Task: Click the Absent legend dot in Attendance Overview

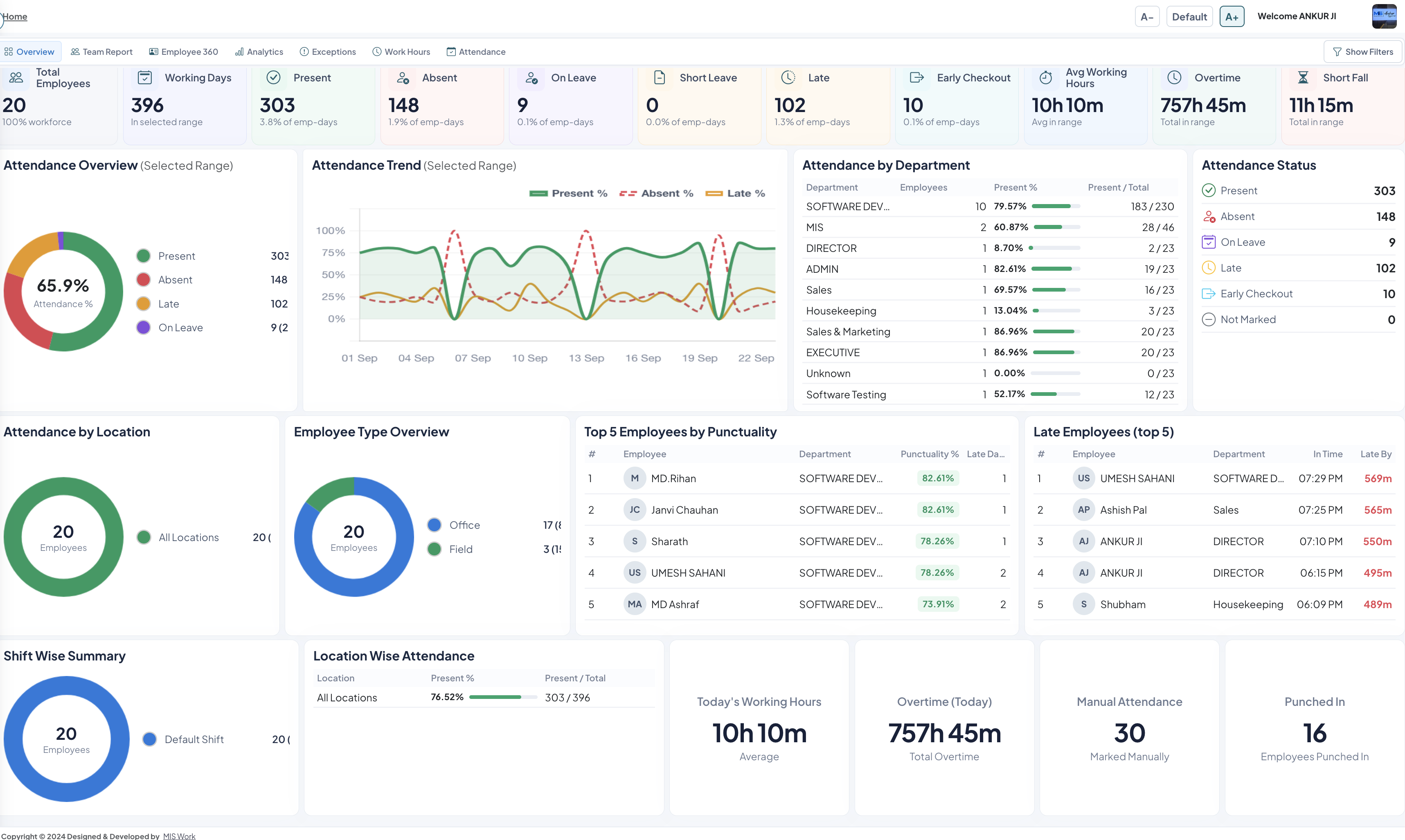Action: pos(143,280)
